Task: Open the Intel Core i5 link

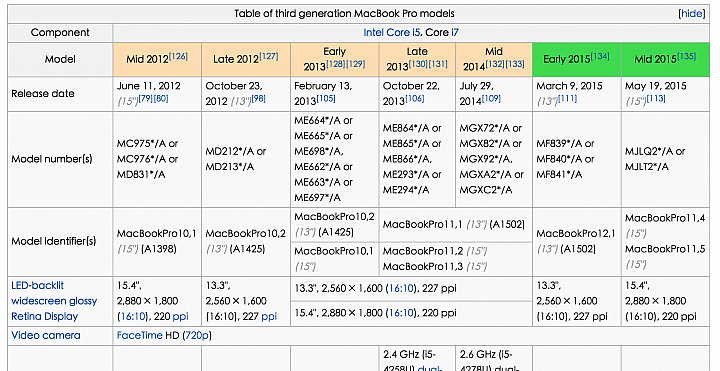Action: coord(392,33)
